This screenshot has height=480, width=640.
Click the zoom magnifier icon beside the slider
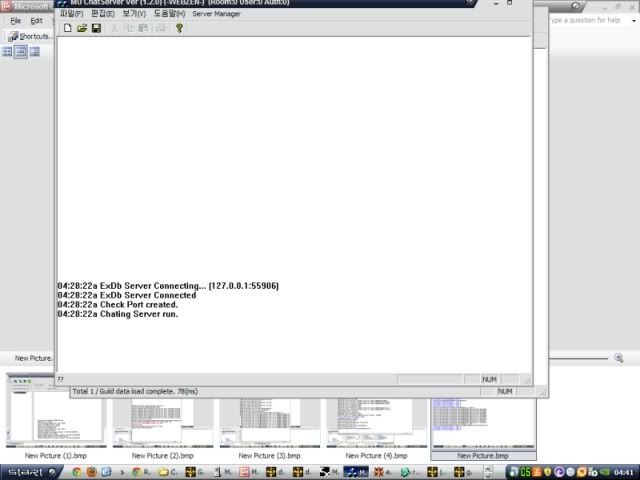coord(619,358)
